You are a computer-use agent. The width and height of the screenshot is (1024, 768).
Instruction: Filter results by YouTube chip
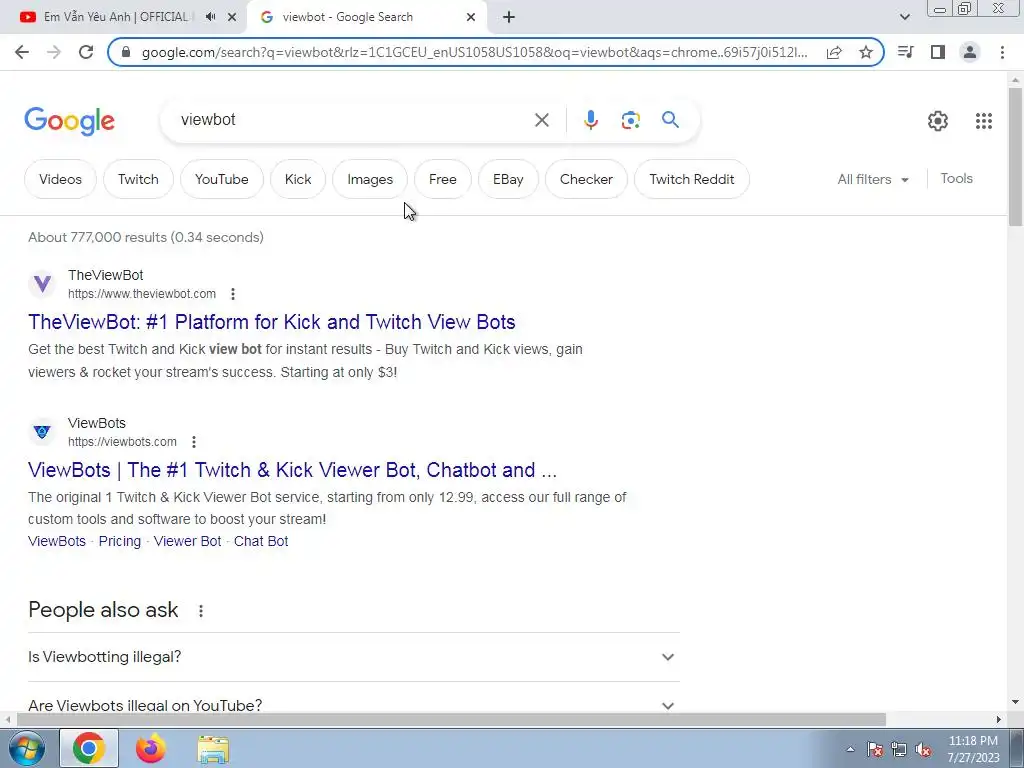(221, 179)
